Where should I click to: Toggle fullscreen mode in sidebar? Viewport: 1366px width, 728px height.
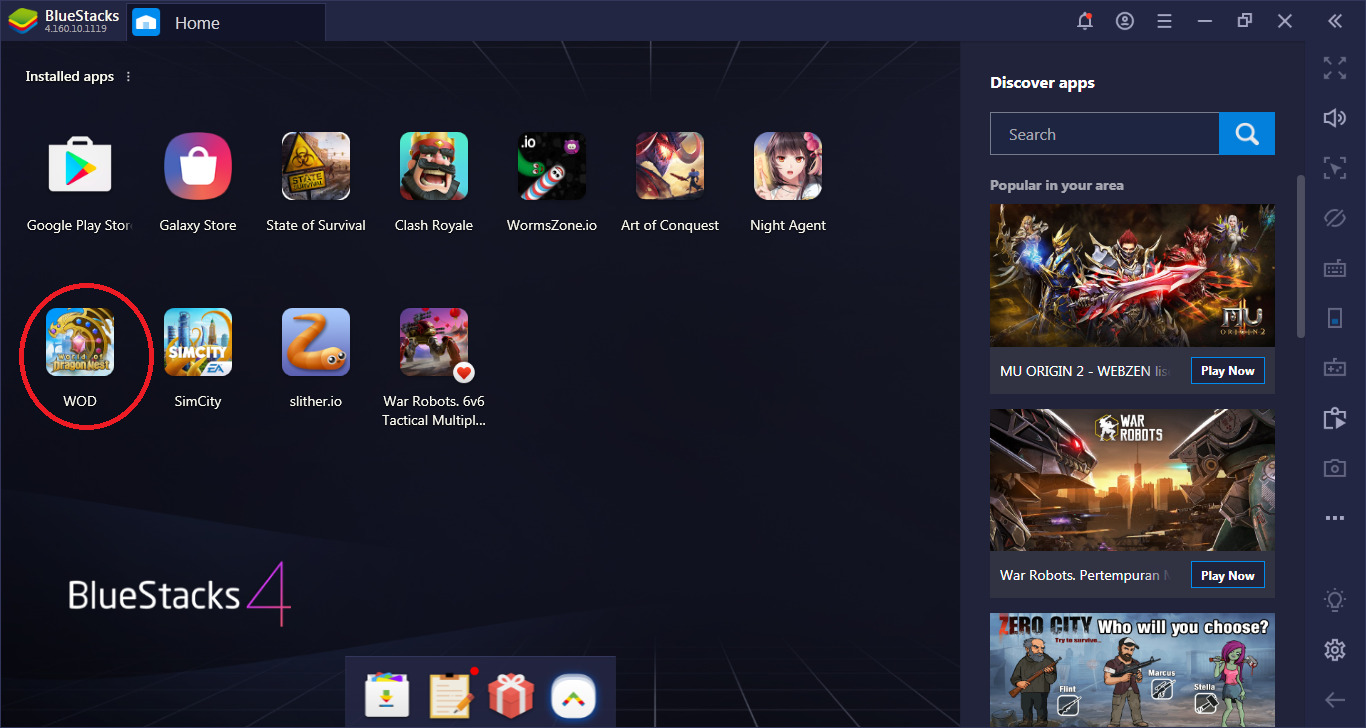pos(1335,68)
